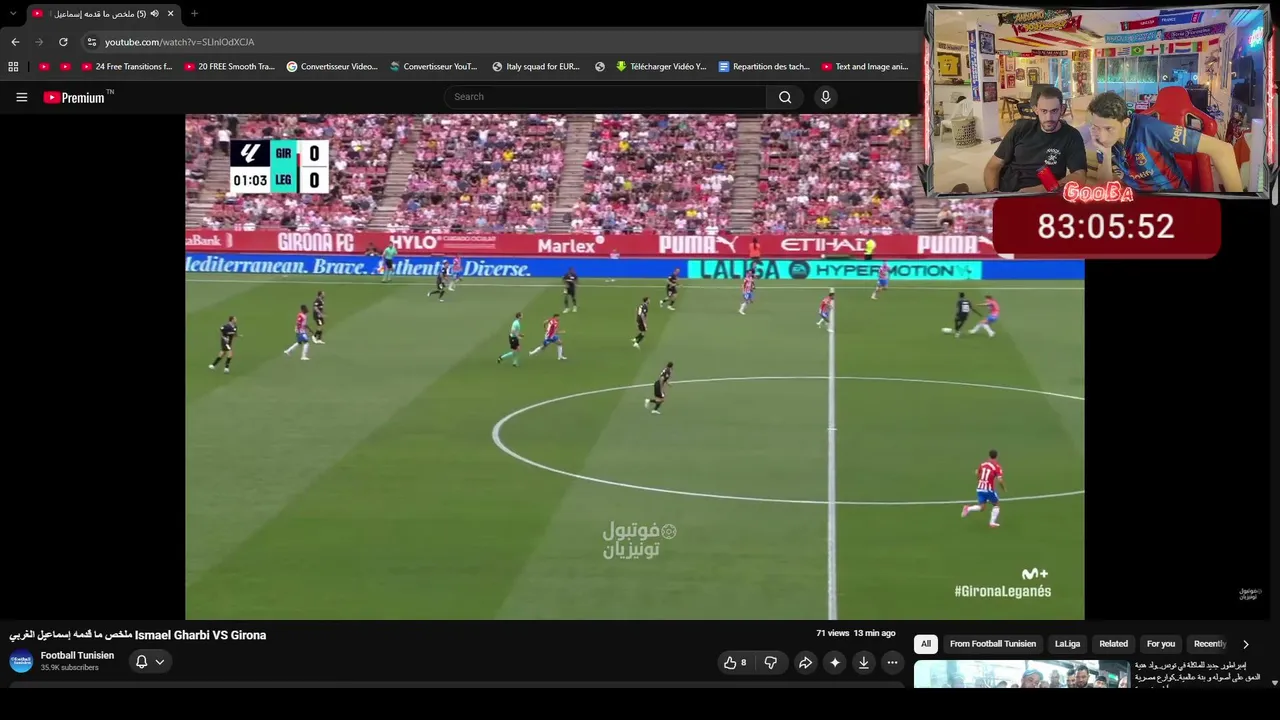Open the first YouTube bookmark icon

pyautogui.click(x=44, y=67)
